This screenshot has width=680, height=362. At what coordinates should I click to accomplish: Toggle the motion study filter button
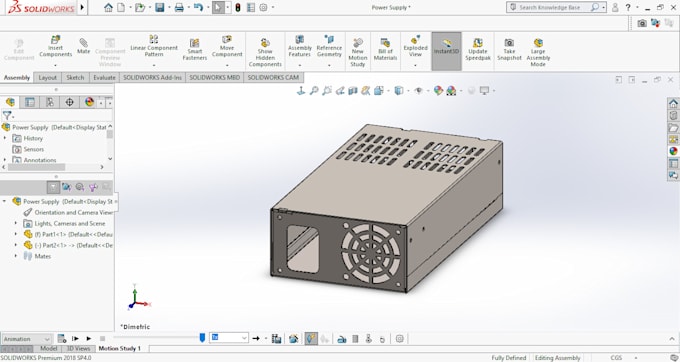53,187
